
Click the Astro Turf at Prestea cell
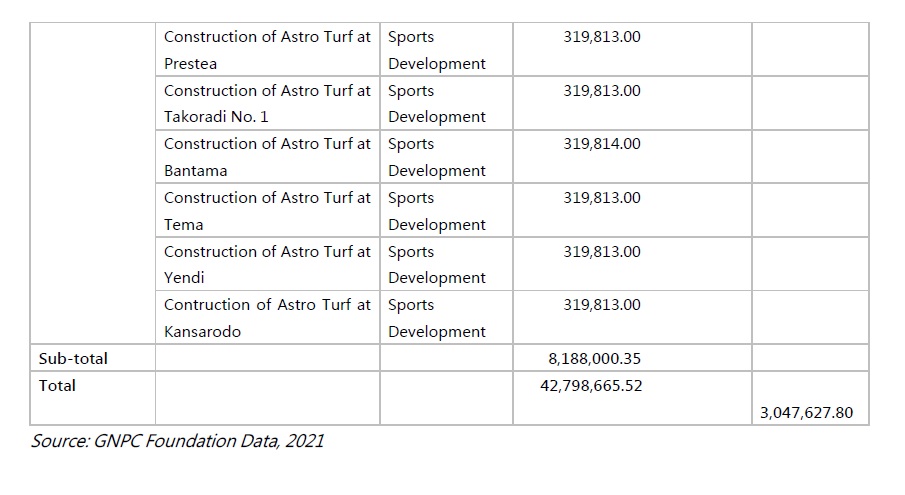coord(267,50)
